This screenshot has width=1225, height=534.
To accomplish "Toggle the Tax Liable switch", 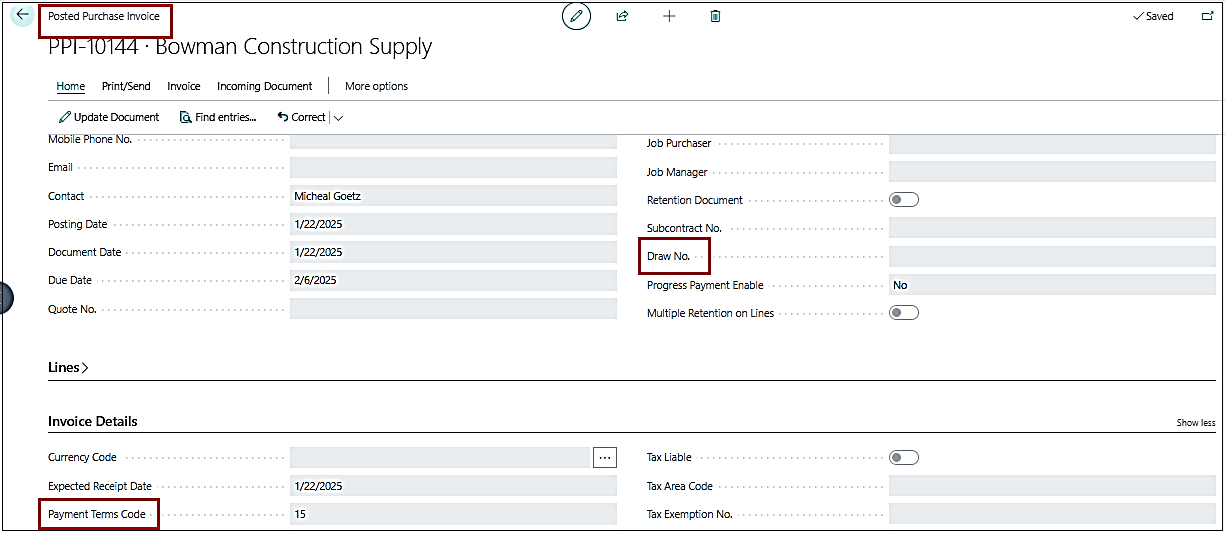I will point(904,458).
